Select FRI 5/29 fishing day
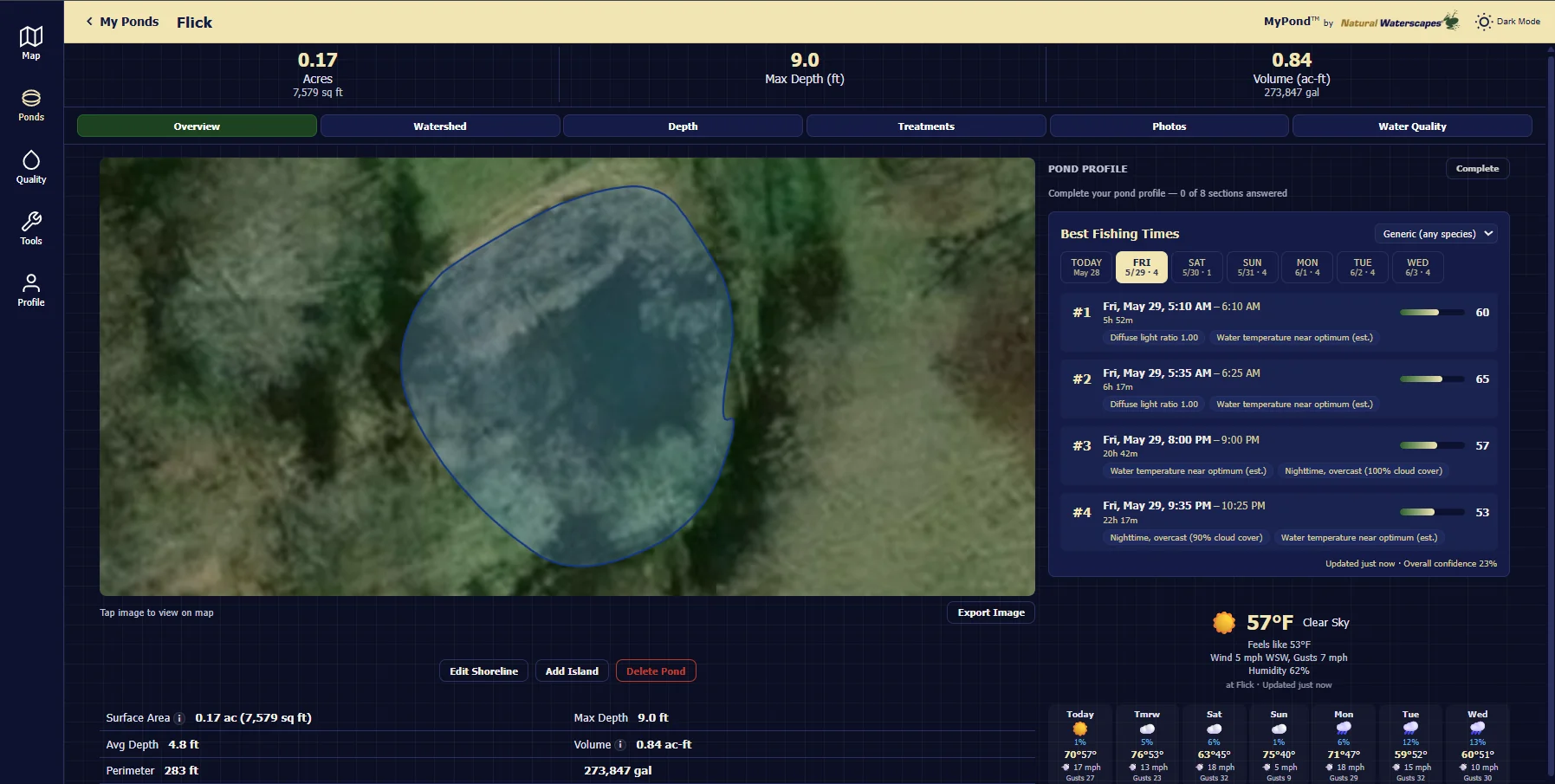 click(1142, 267)
